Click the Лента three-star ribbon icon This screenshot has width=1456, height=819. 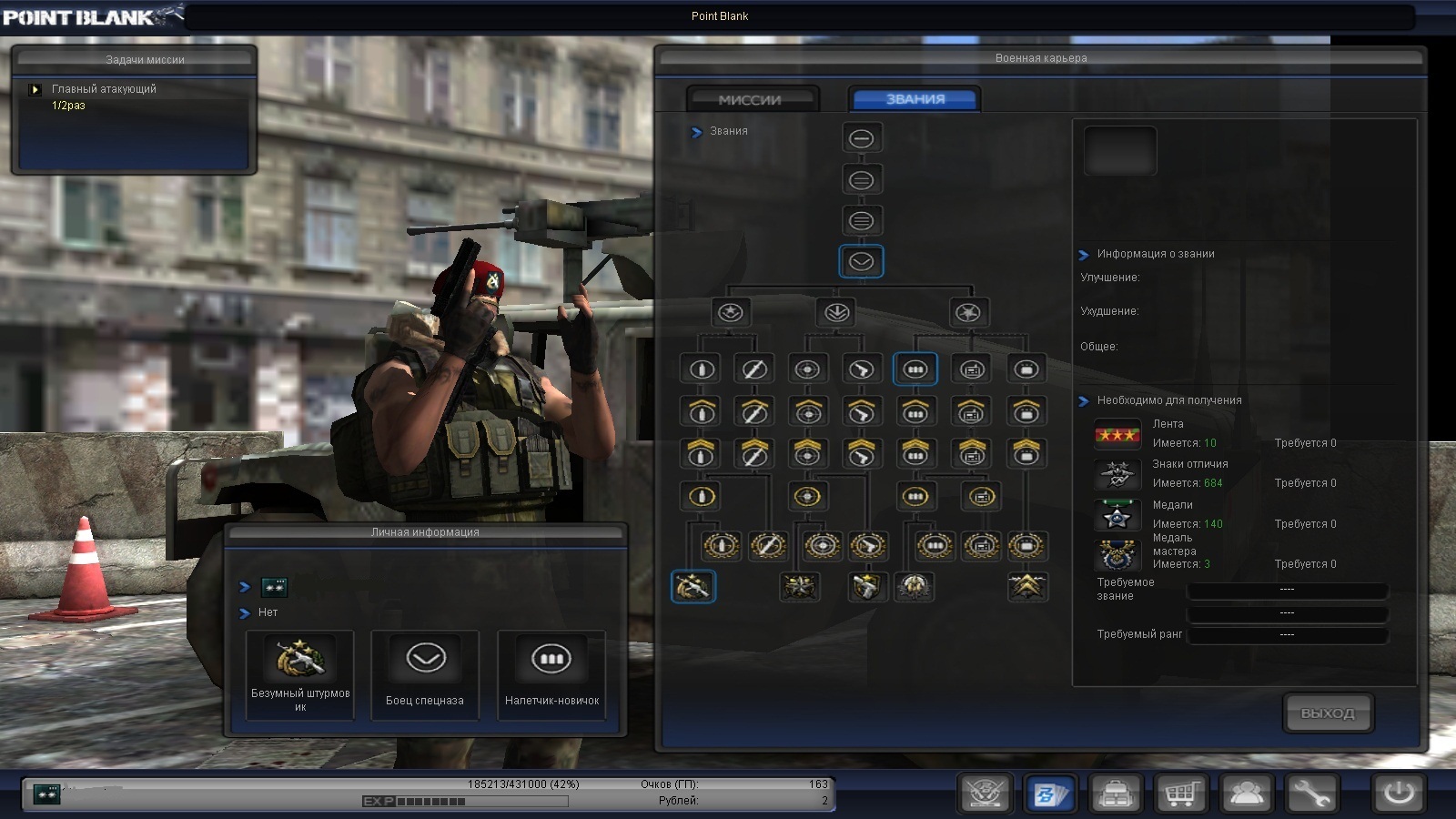coord(1117,434)
